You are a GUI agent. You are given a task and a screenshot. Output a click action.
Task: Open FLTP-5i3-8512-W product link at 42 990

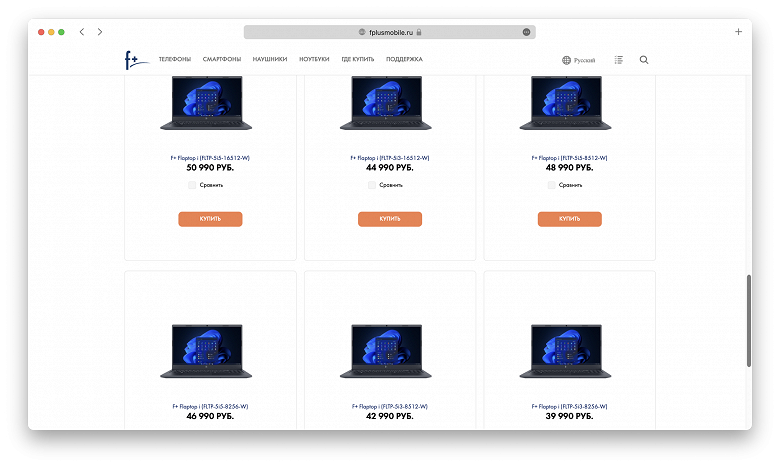pyautogui.click(x=390, y=406)
